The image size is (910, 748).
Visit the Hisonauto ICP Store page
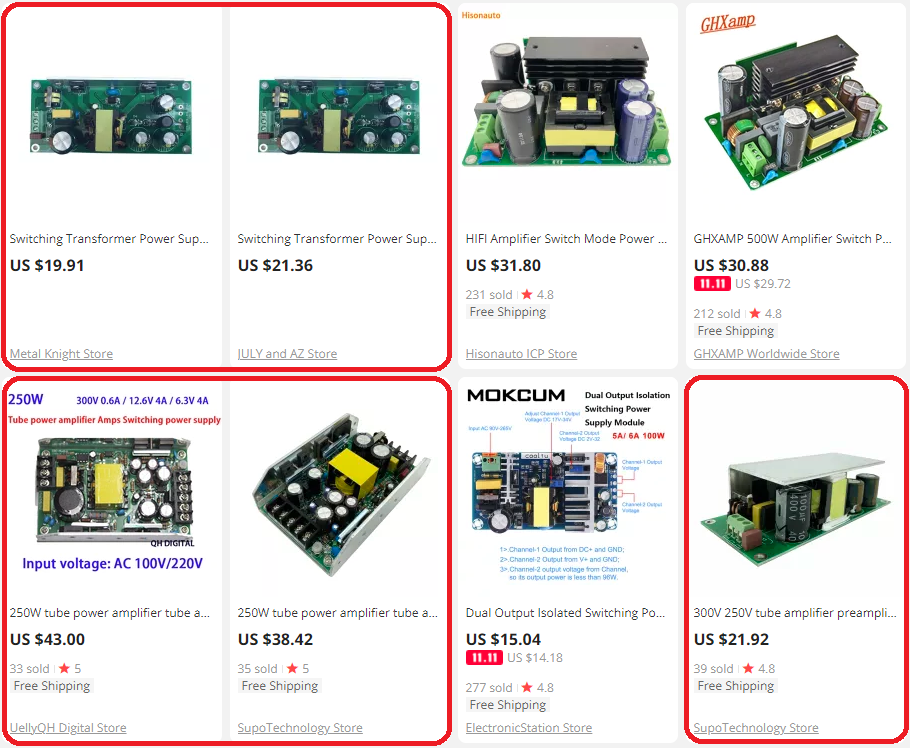tap(521, 353)
